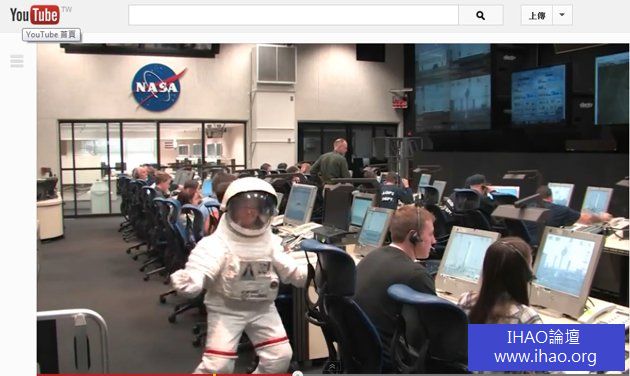The height and width of the screenshot is (376, 630).
Task: Click the round scrubber handle on progress bar
Action: click(x=297, y=374)
